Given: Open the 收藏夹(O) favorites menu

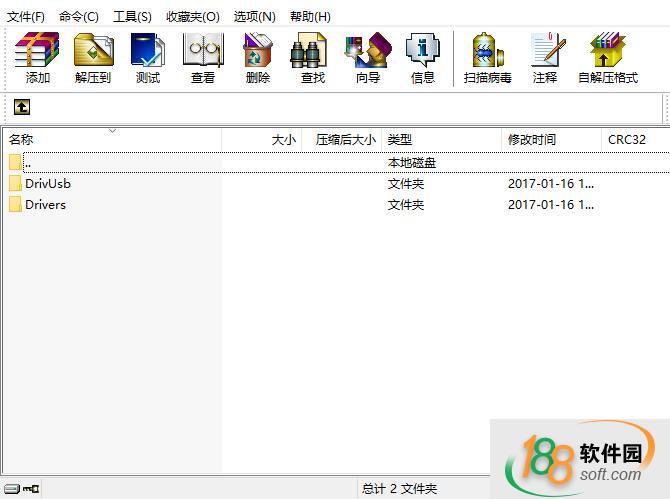Looking at the screenshot, I should (x=192, y=16).
